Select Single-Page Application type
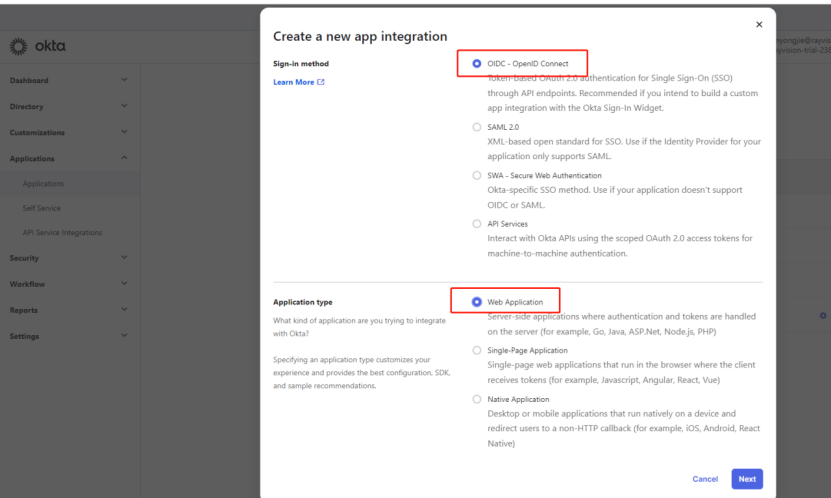831x498 pixels. [x=477, y=350]
